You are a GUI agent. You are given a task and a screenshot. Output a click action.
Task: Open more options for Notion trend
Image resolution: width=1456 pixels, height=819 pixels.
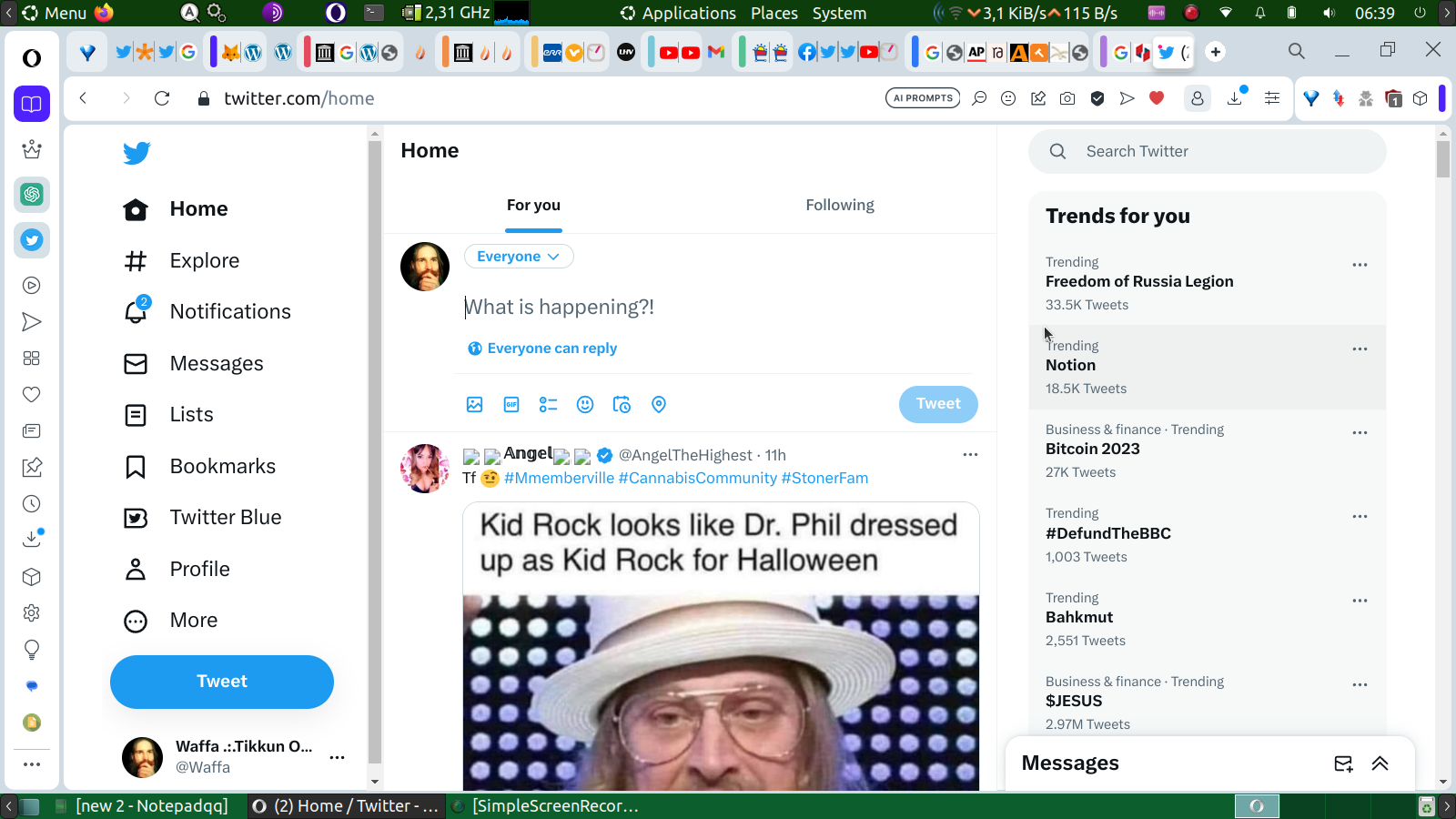1360,349
